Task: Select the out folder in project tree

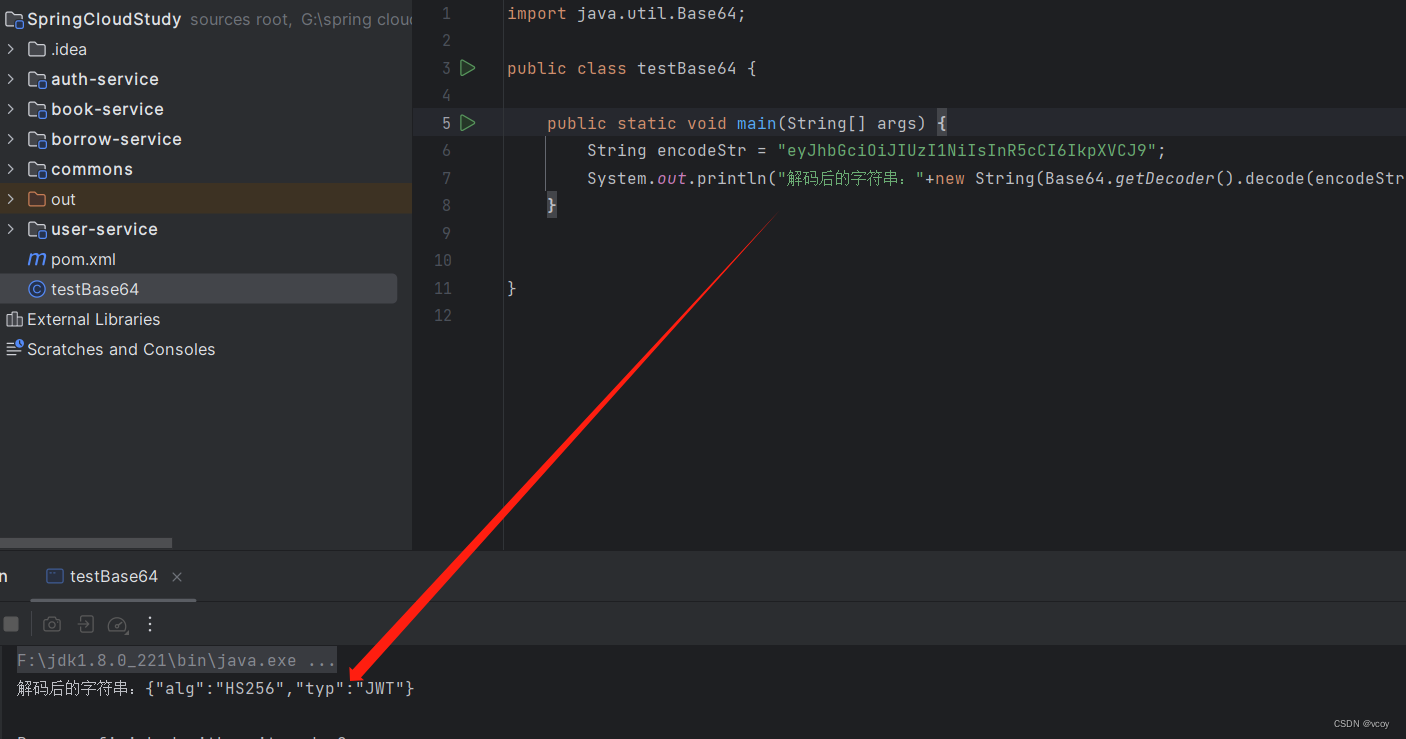Action: tap(63, 199)
